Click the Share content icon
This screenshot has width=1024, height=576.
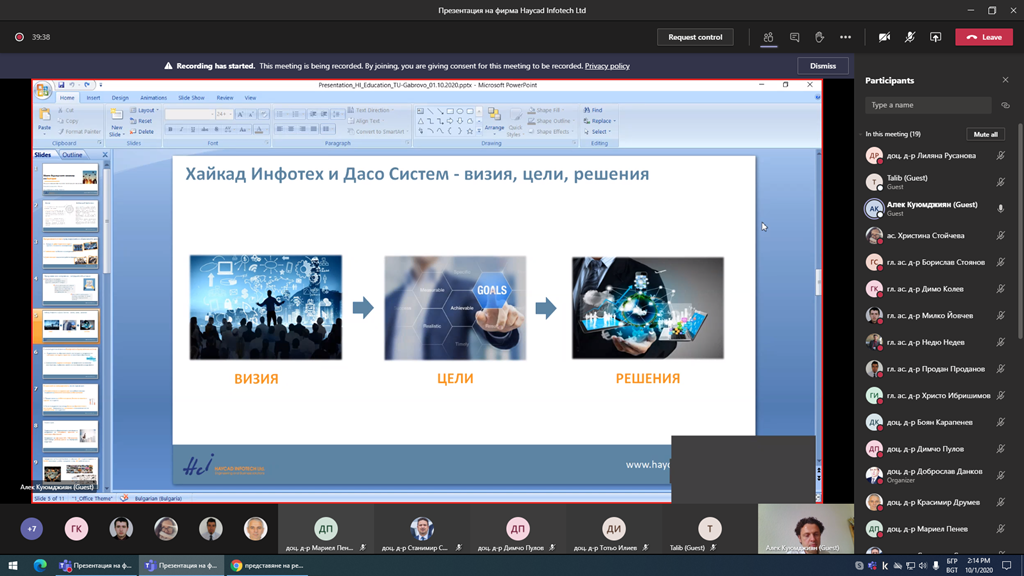click(x=935, y=37)
